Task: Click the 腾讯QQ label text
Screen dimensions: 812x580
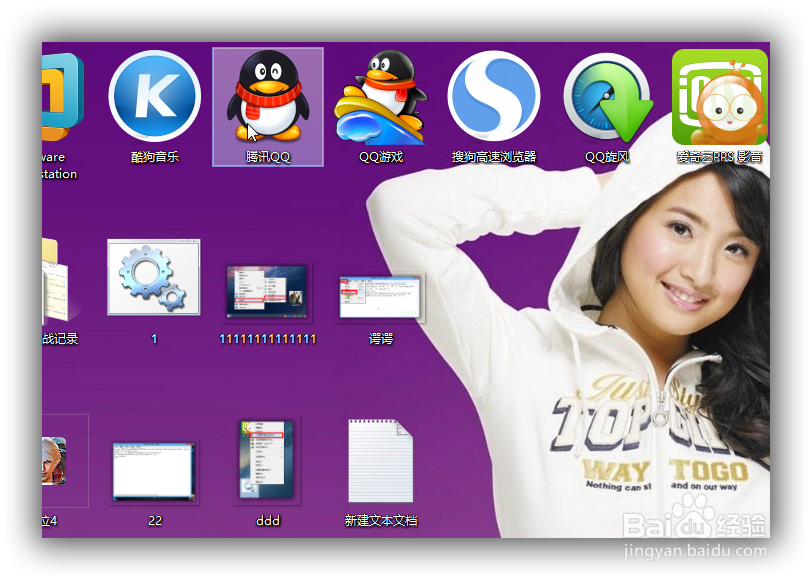Action: pyautogui.click(x=268, y=157)
